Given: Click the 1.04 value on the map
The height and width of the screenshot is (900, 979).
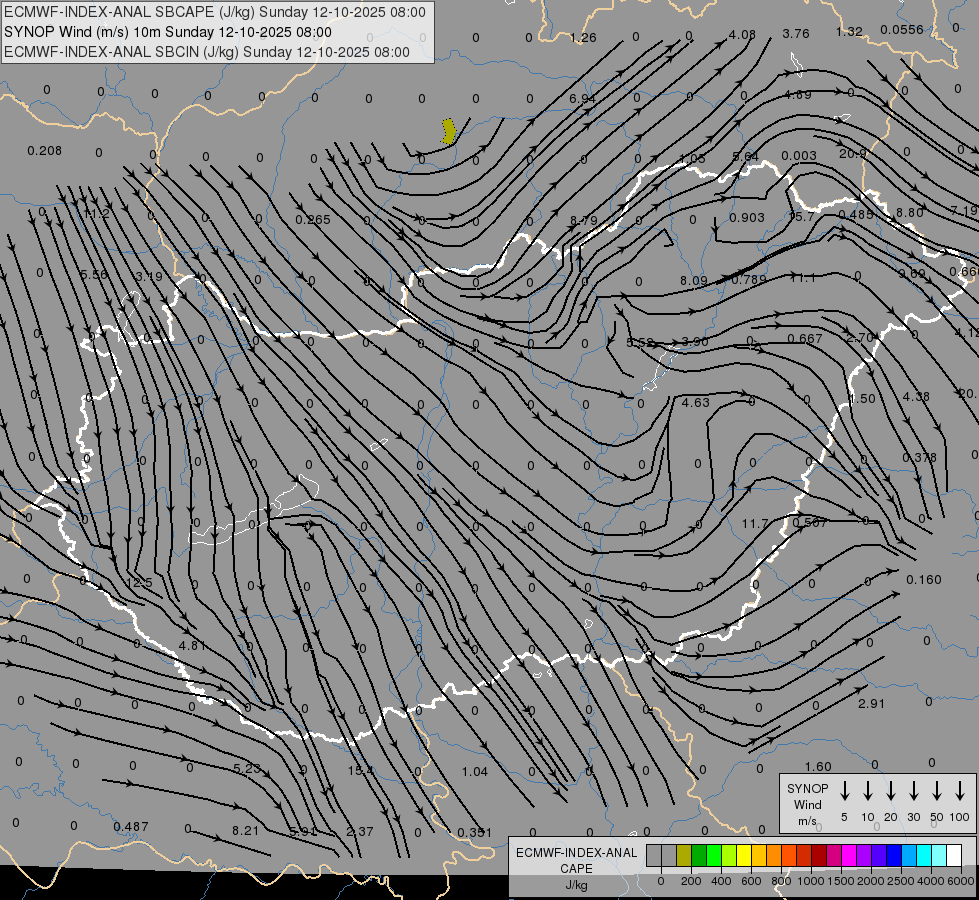Looking at the screenshot, I should pos(475,771).
